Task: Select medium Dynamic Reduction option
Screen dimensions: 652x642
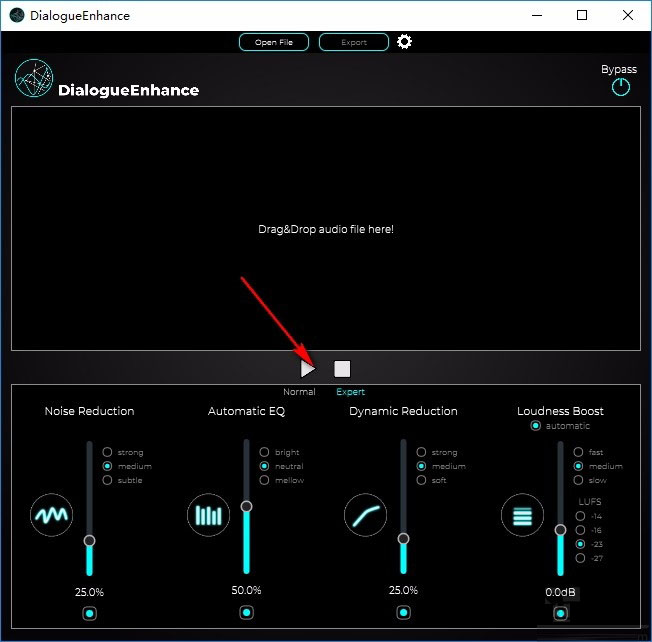Action: tap(421, 466)
